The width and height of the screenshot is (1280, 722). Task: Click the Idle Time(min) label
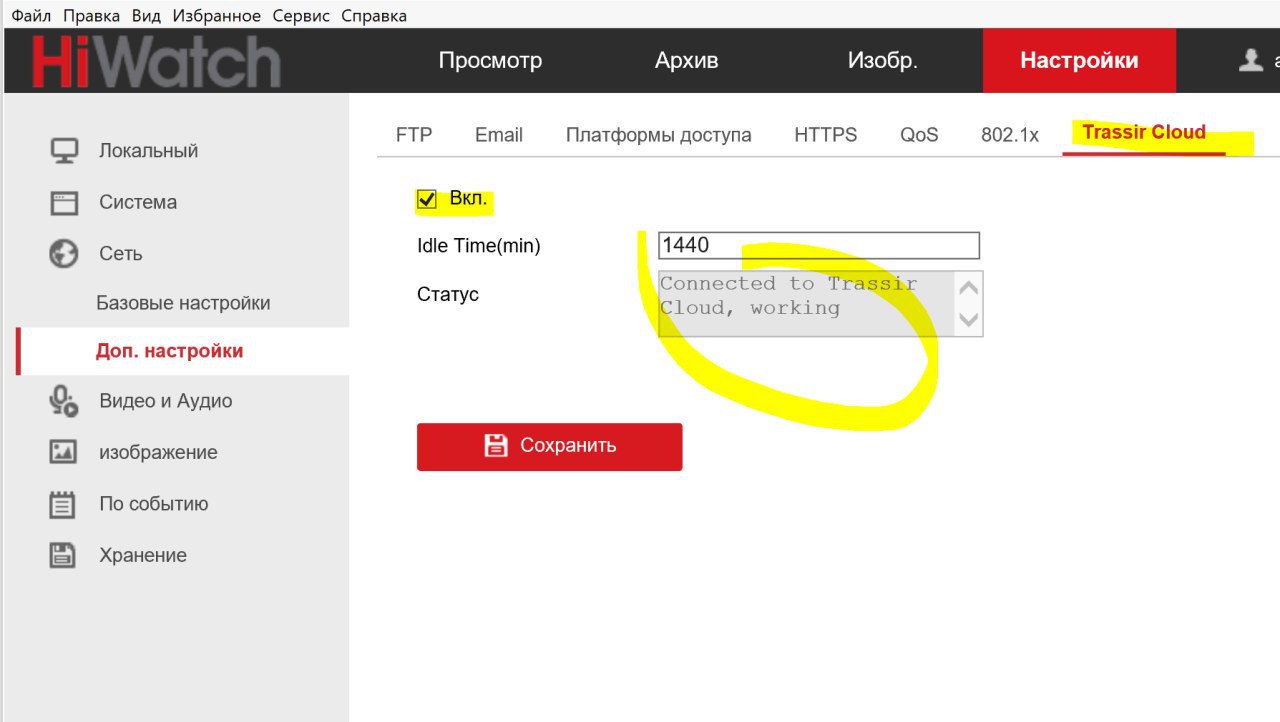tap(479, 246)
